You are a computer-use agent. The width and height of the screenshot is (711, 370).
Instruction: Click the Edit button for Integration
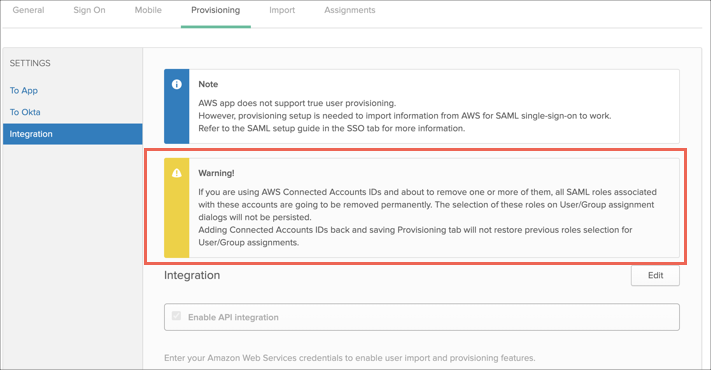[655, 275]
